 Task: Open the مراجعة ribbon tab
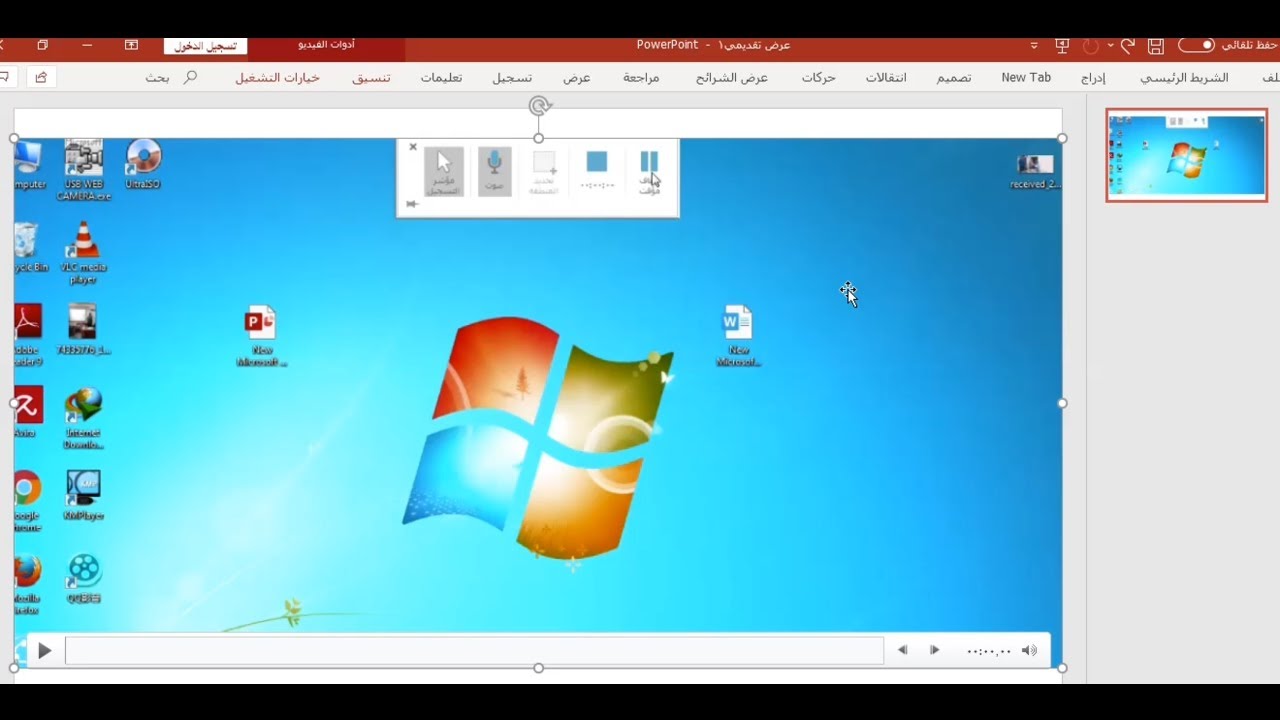pyautogui.click(x=641, y=77)
